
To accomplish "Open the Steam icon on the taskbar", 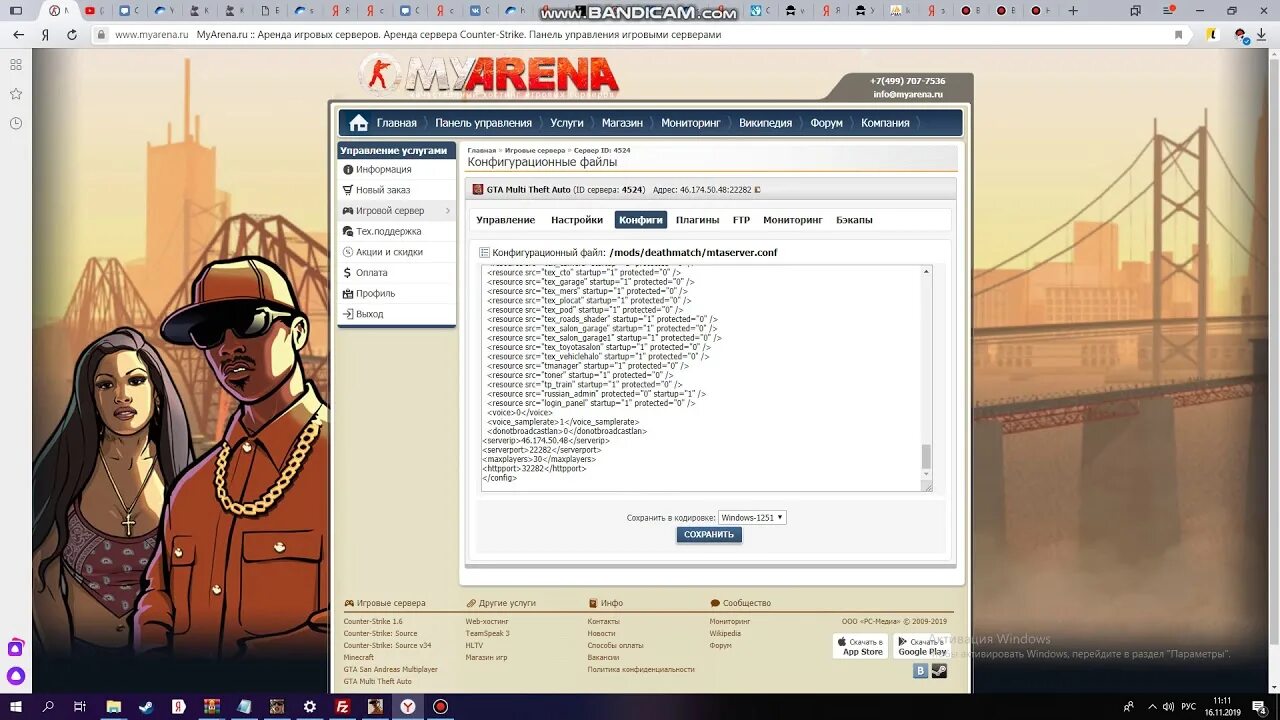I will point(146,706).
